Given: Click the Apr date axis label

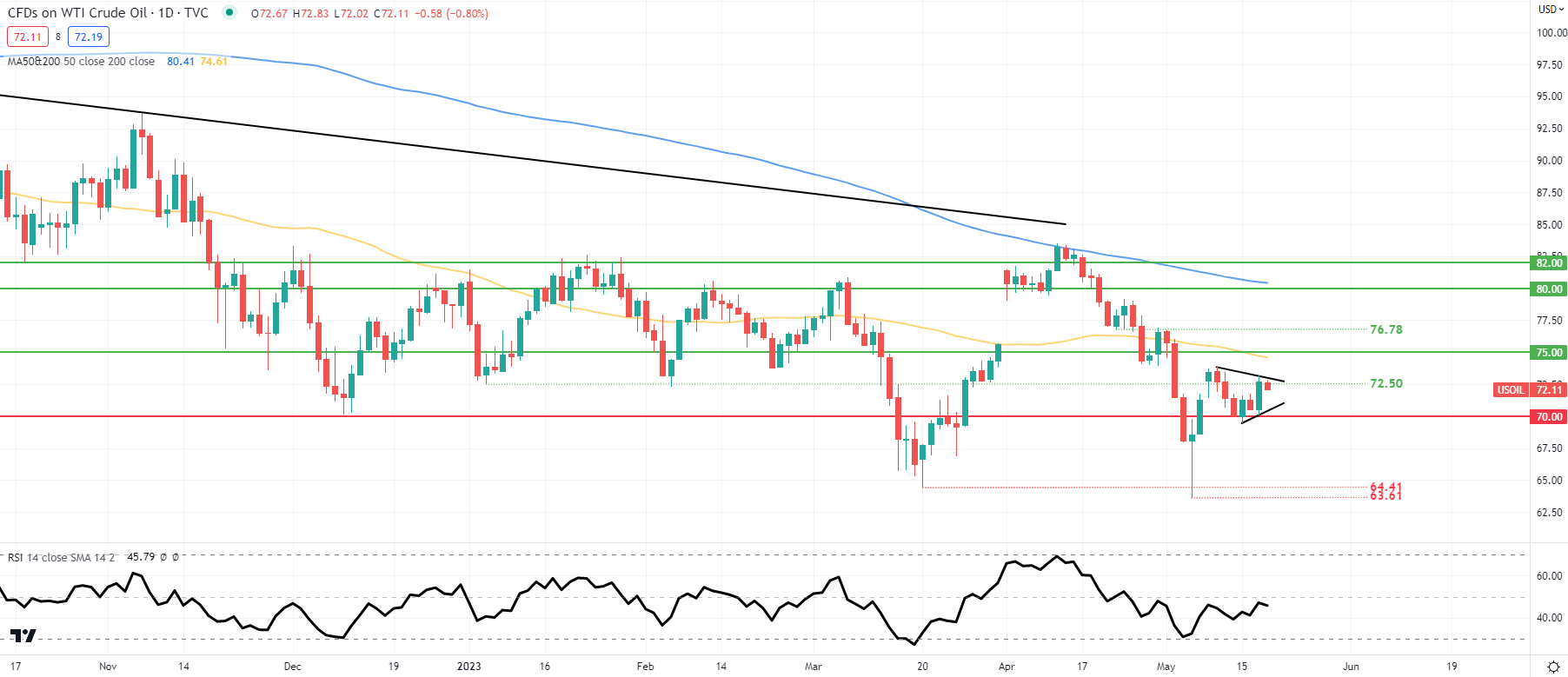Looking at the screenshot, I should tap(1007, 667).
